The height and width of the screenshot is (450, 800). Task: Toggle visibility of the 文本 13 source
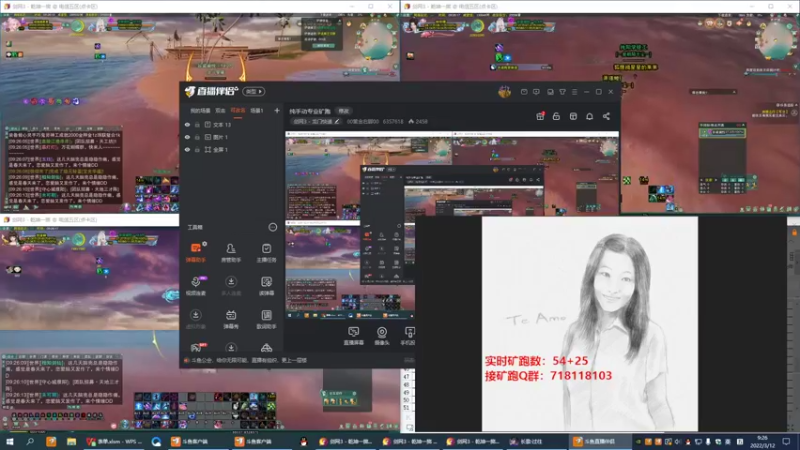pos(187,124)
